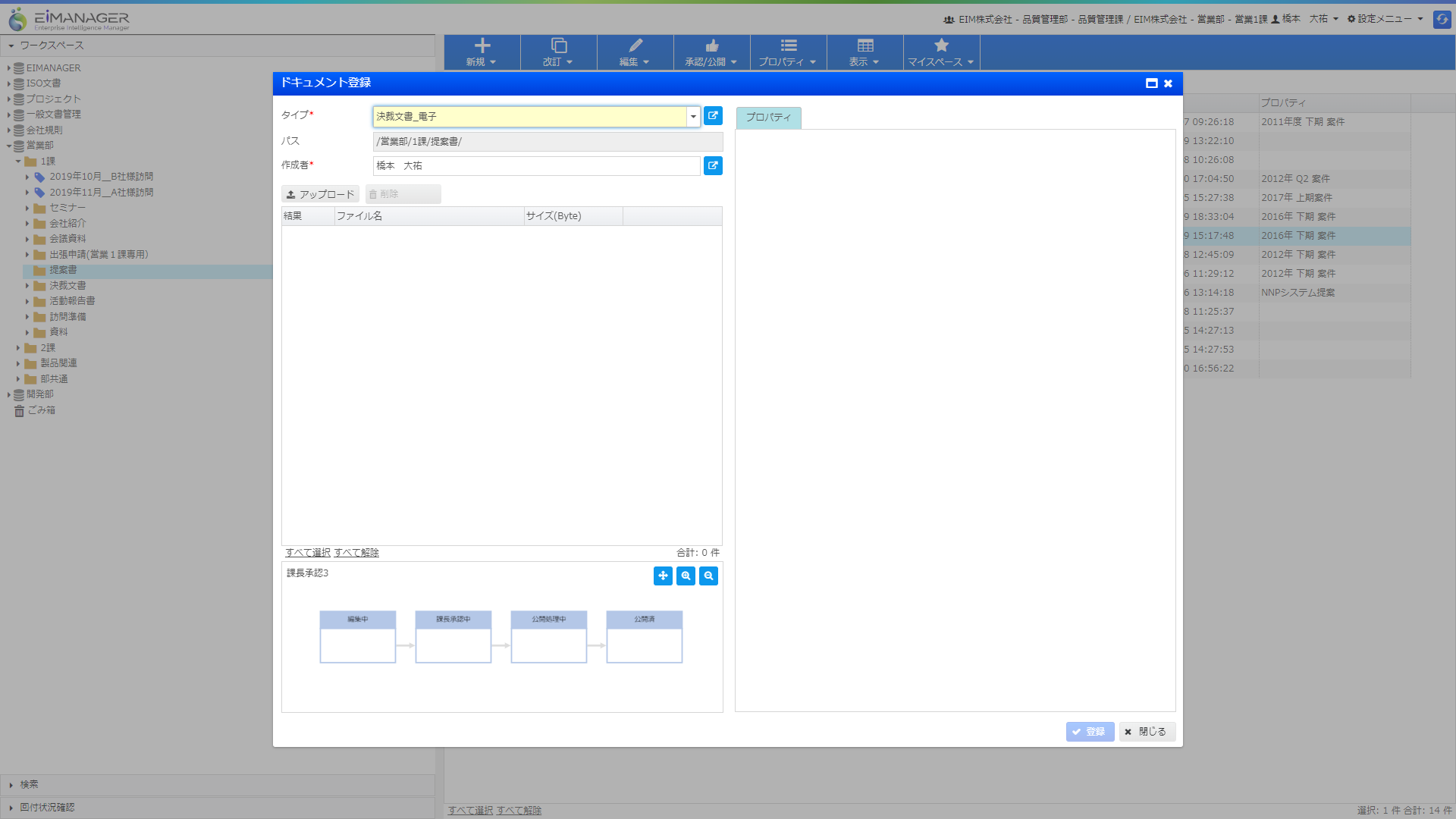Collapse the ワークスペース panel header
Image resolution: width=1456 pixels, height=819 pixels.
click(x=218, y=45)
